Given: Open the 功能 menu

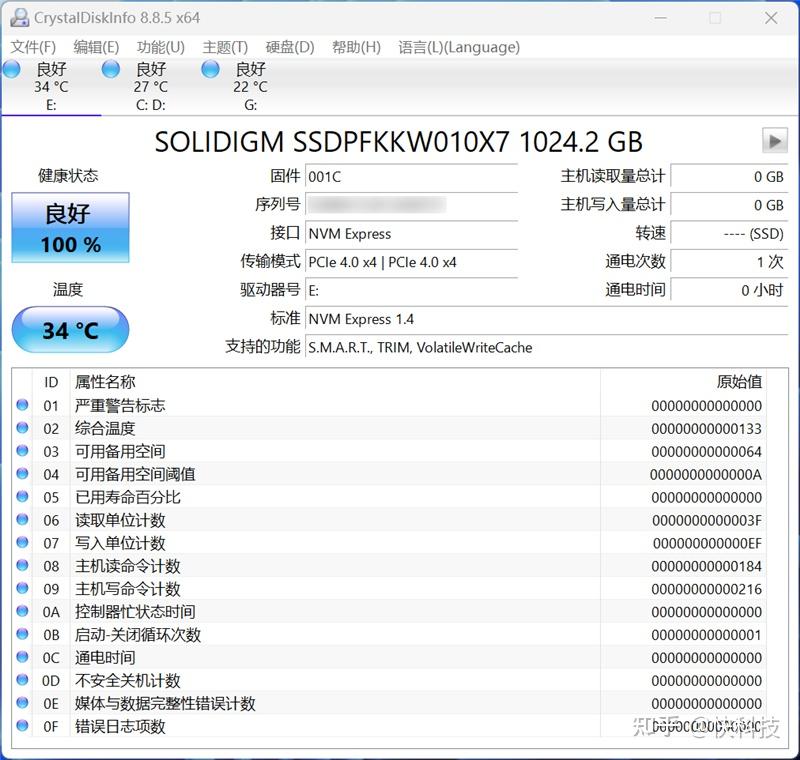Looking at the screenshot, I should (x=155, y=47).
